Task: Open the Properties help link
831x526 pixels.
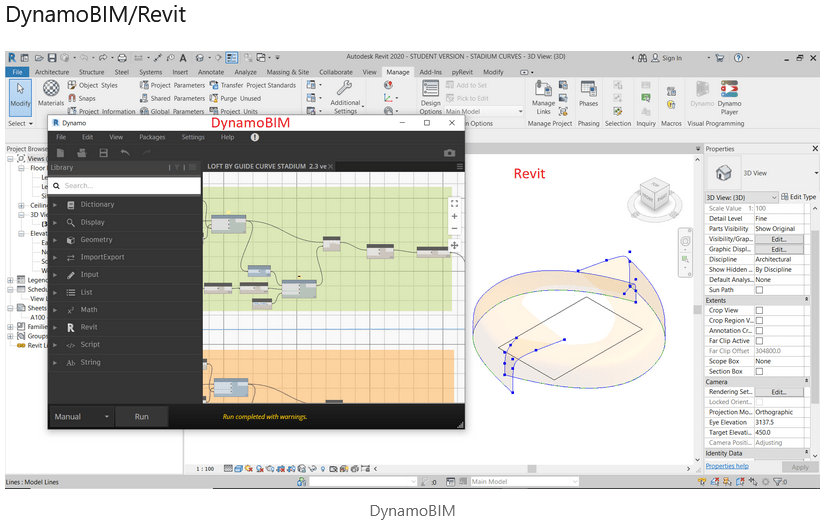Action: coord(726,466)
